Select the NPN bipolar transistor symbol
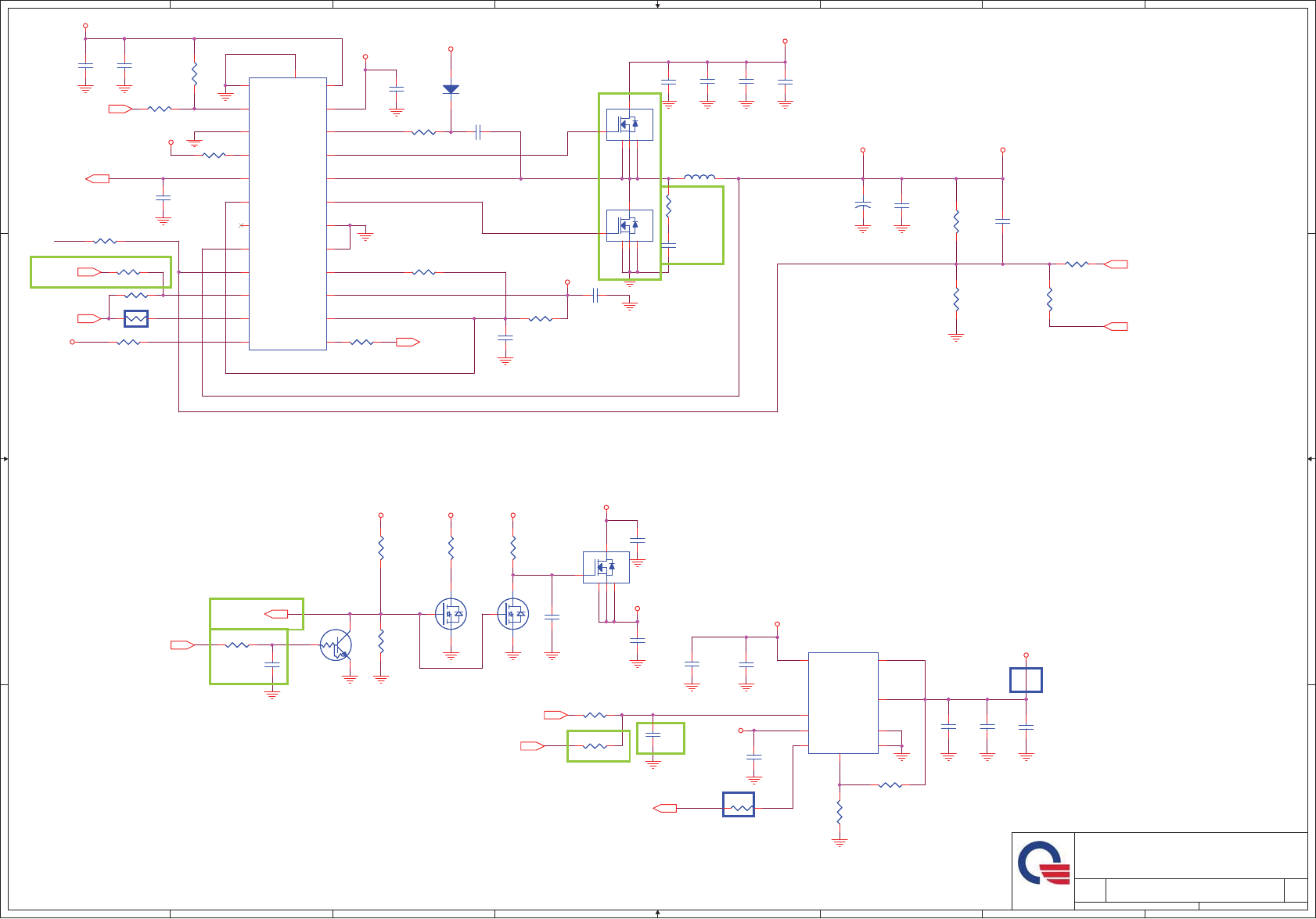Image resolution: width=1316 pixels, height=919 pixels. click(336, 645)
